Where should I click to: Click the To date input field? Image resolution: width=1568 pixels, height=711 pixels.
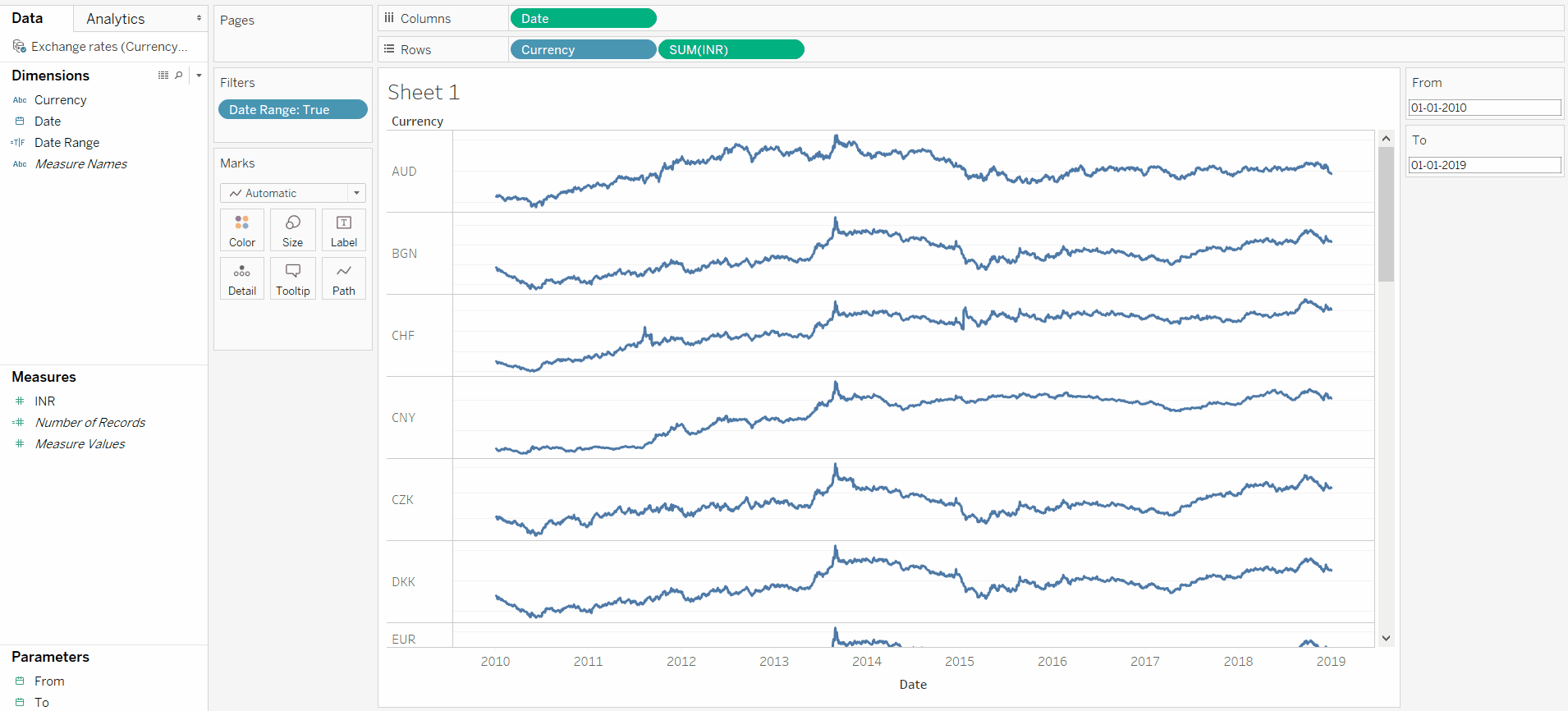click(x=1484, y=165)
